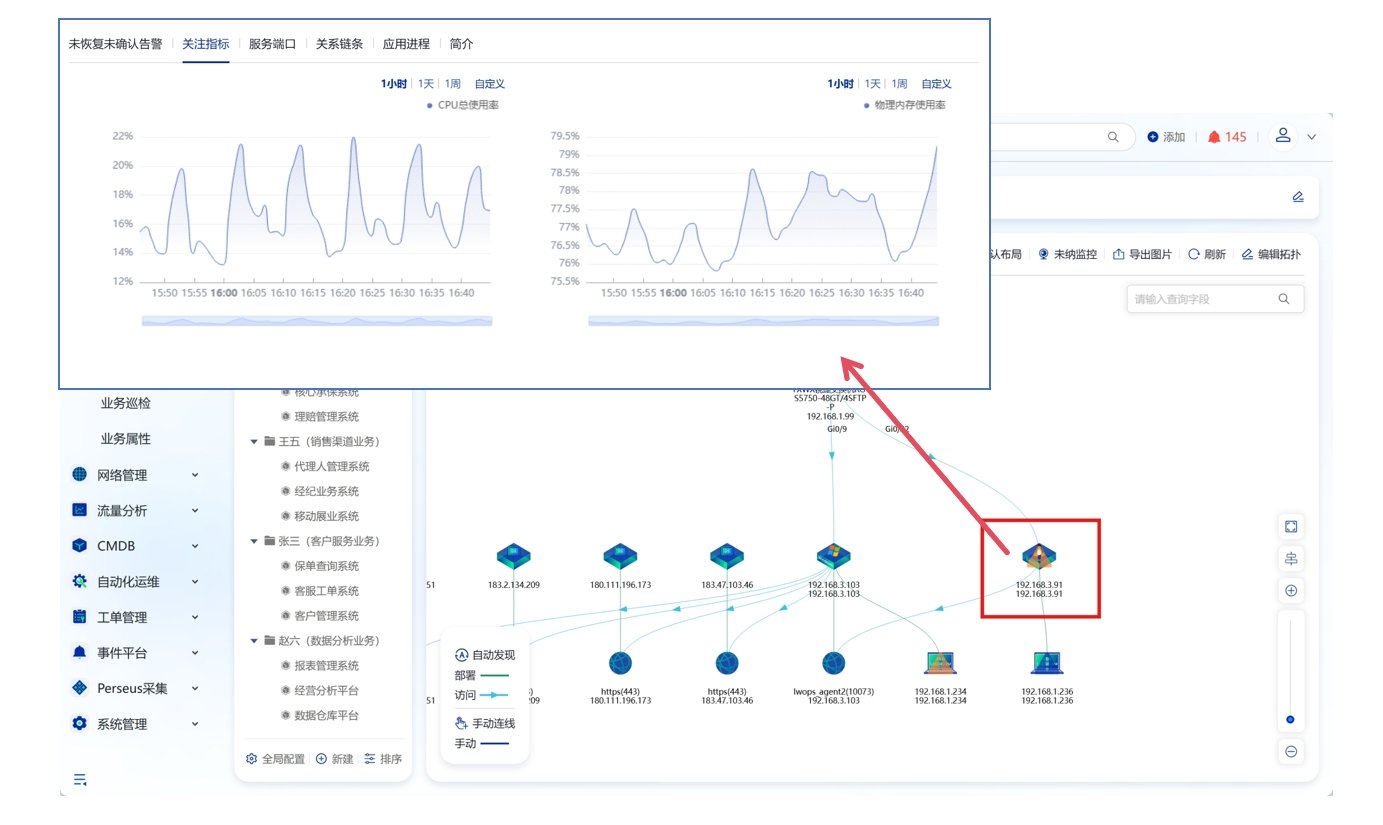The width and height of the screenshot is (1383, 825).
Task: Click the Perseus采集 diamond icon
Action: coord(80,688)
